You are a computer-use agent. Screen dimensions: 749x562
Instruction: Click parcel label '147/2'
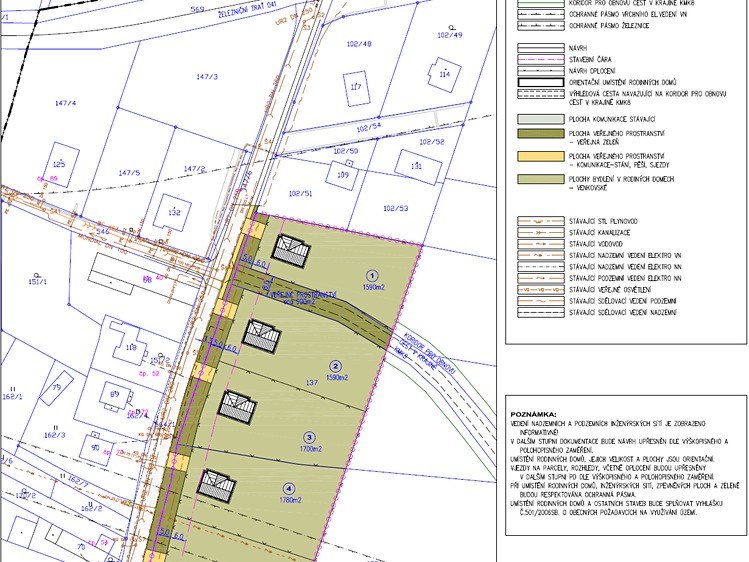click(x=194, y=169)
